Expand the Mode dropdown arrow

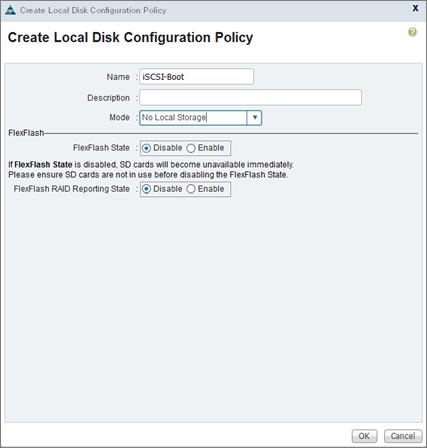point(254,118)
